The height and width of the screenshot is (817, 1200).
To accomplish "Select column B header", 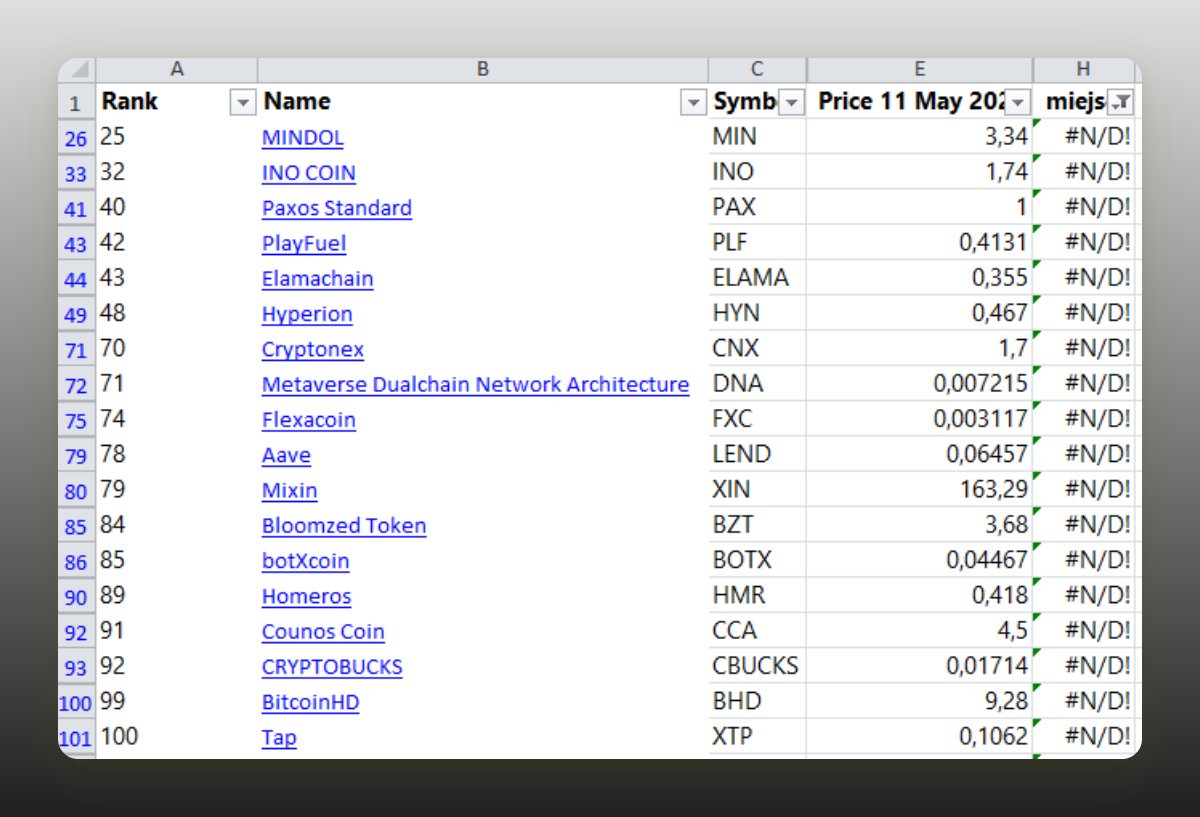I will tap(483, 69).
